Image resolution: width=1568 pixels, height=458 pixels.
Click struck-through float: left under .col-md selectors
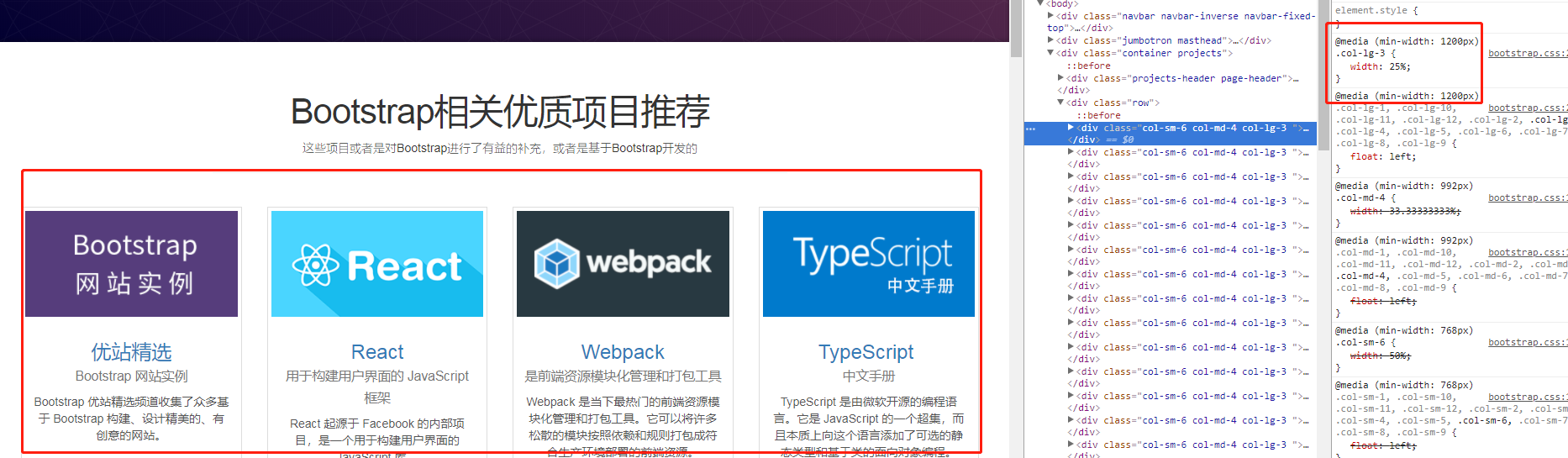coord(1383,301)
